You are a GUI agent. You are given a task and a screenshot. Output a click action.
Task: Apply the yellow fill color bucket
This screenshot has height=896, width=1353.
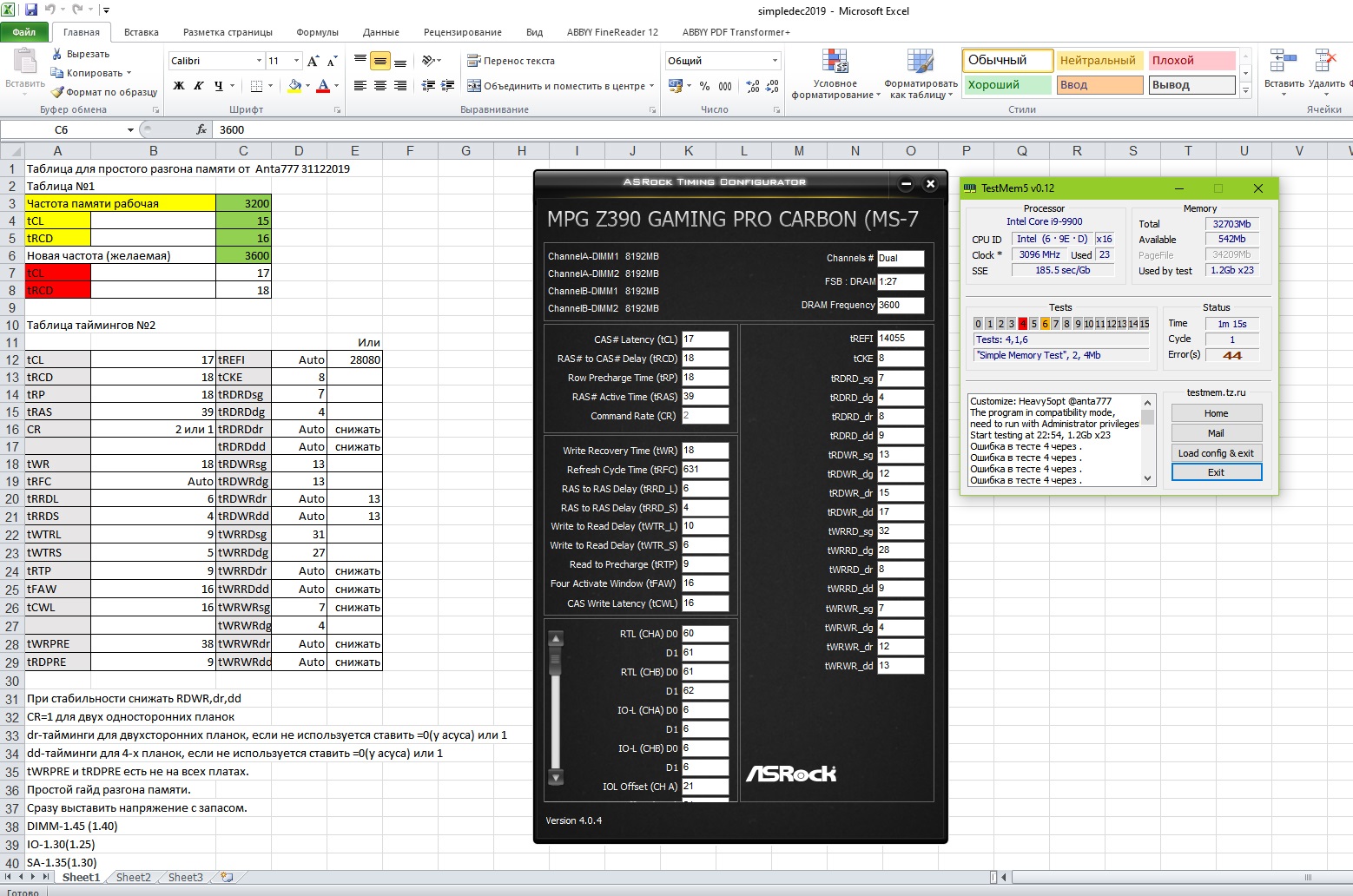pos(294,86)
